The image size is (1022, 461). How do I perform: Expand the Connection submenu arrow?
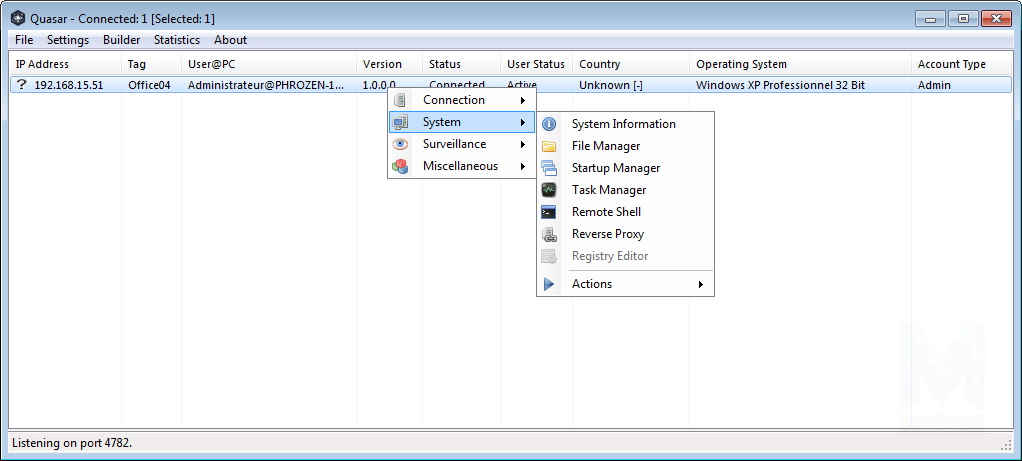tap(522, 100)
